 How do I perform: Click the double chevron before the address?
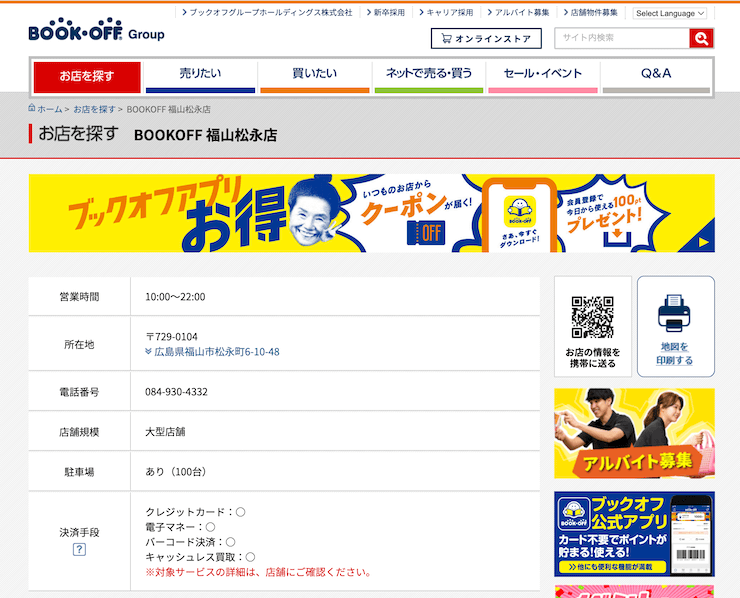pos(148,352)
